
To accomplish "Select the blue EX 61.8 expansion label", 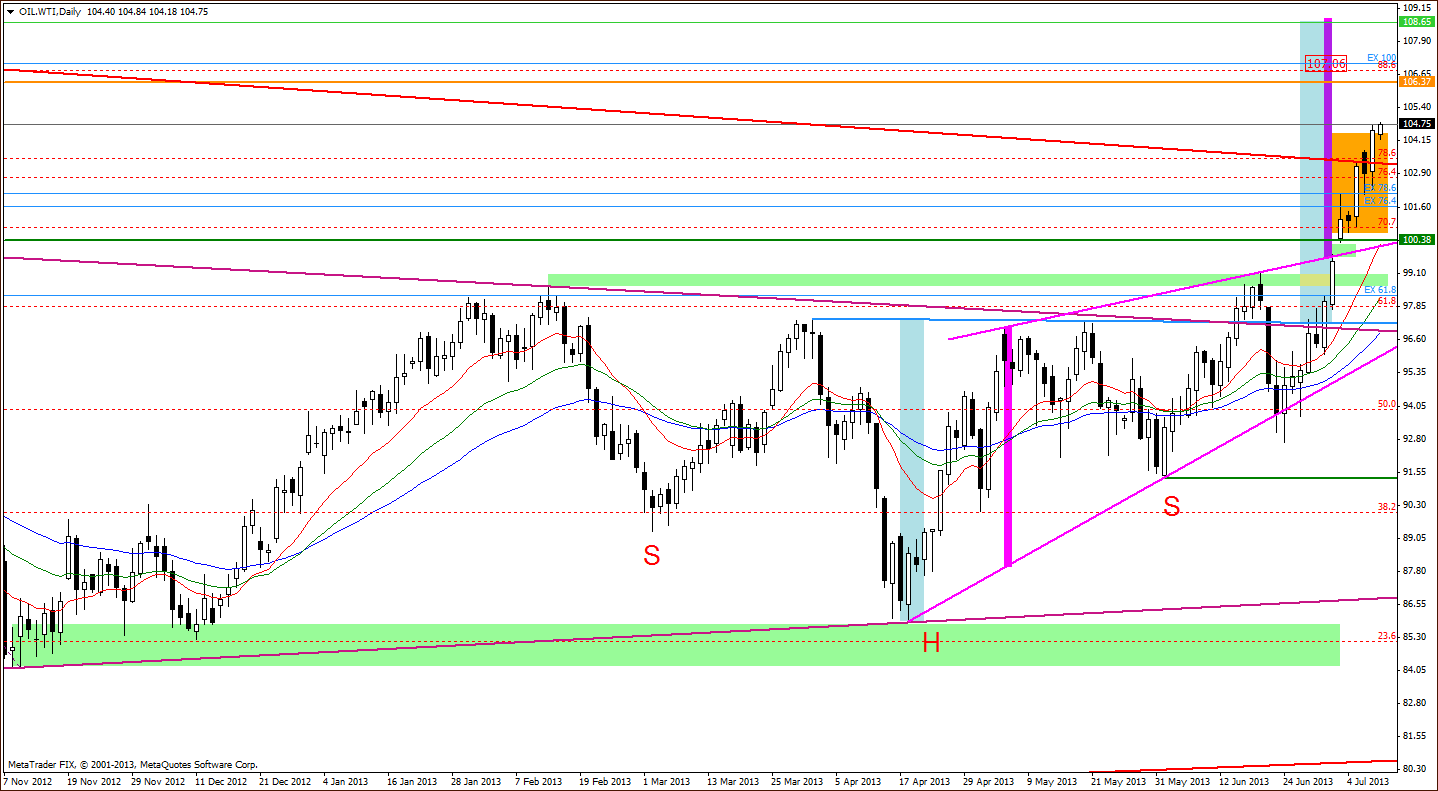I will pyautogui.click(x=1380, y=289).
